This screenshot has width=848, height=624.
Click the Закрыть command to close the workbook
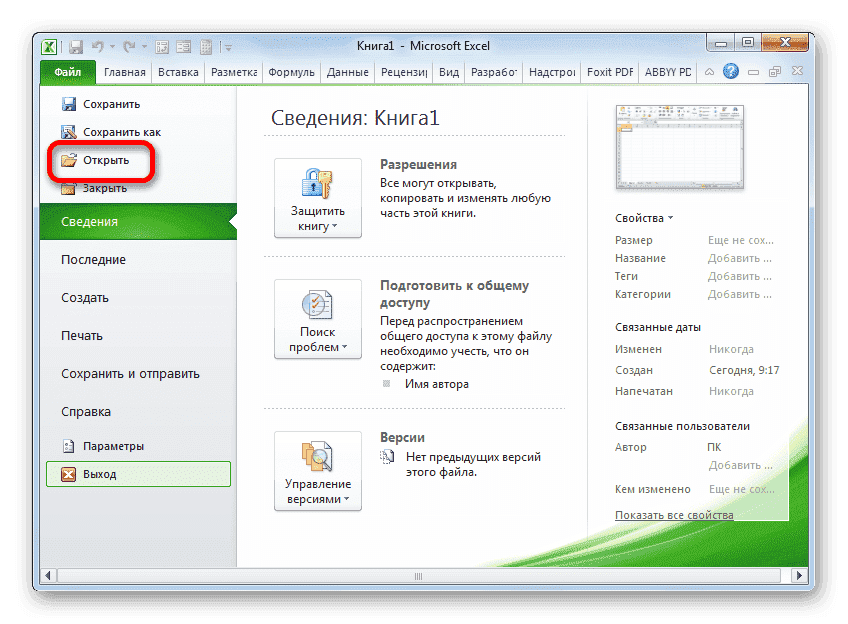click(104, 187)
